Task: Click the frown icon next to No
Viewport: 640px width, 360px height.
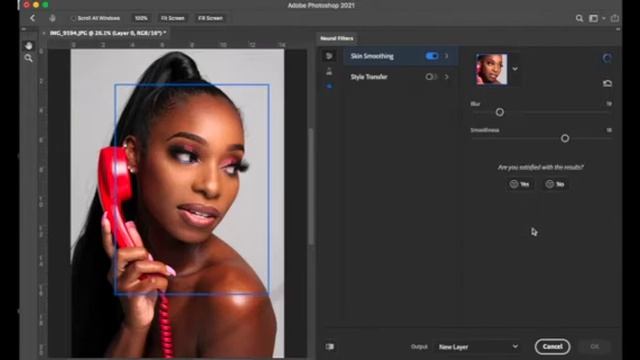Action: point(550,184)
